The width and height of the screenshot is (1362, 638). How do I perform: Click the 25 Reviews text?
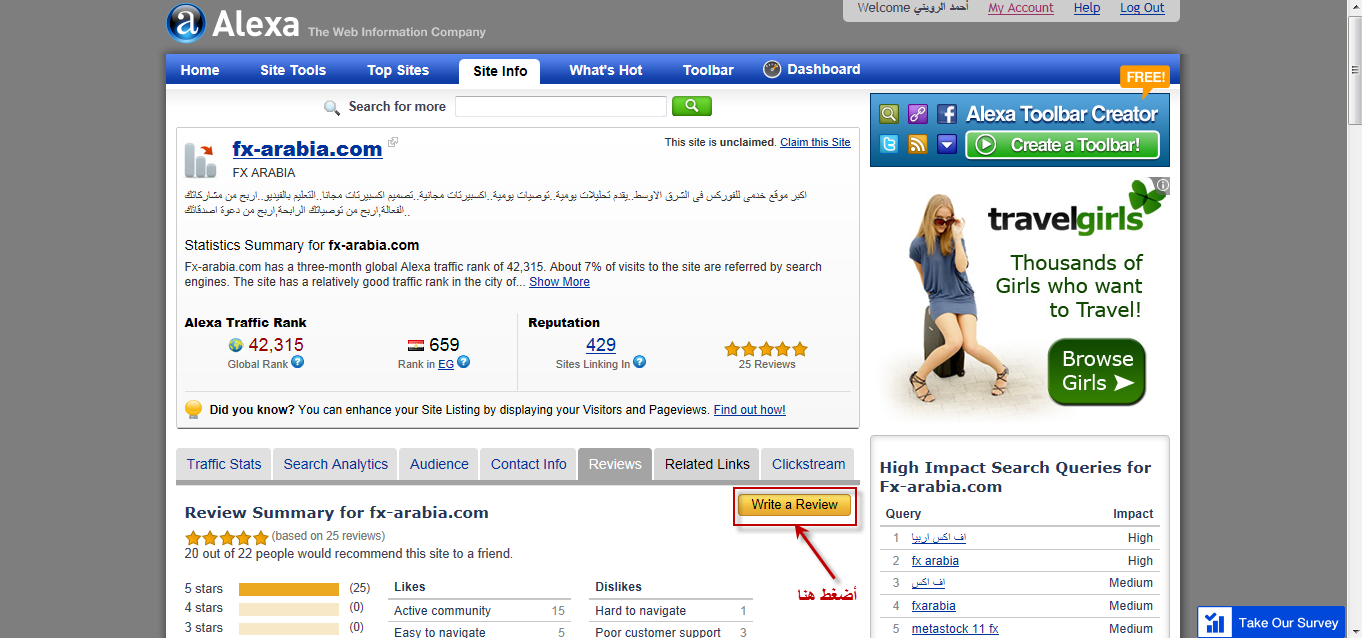pyautogui.click(x=767, y=364)
